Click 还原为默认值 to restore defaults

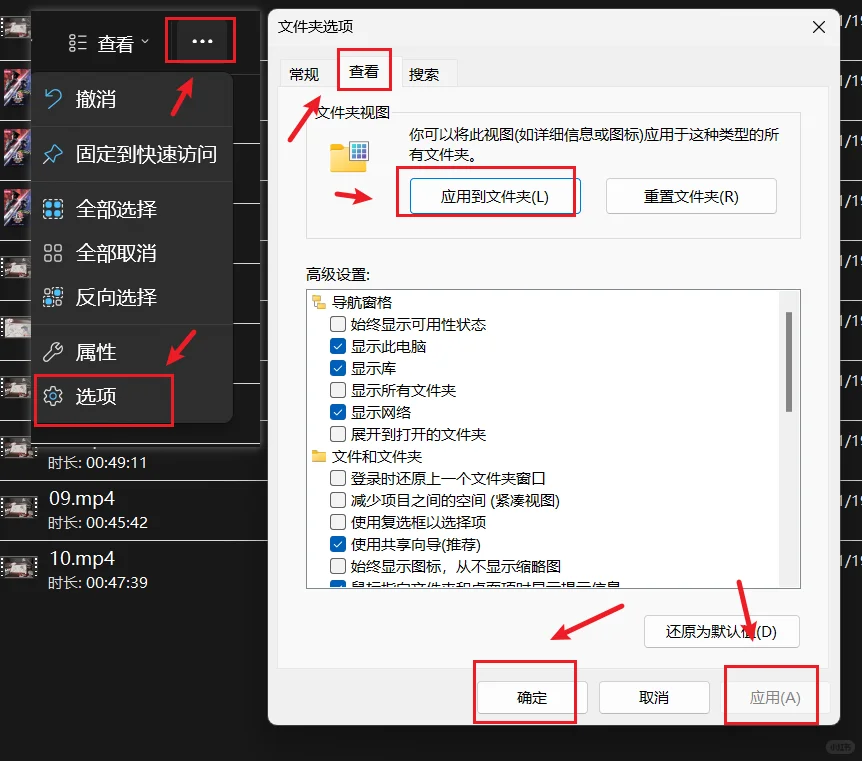click(720, 631)
